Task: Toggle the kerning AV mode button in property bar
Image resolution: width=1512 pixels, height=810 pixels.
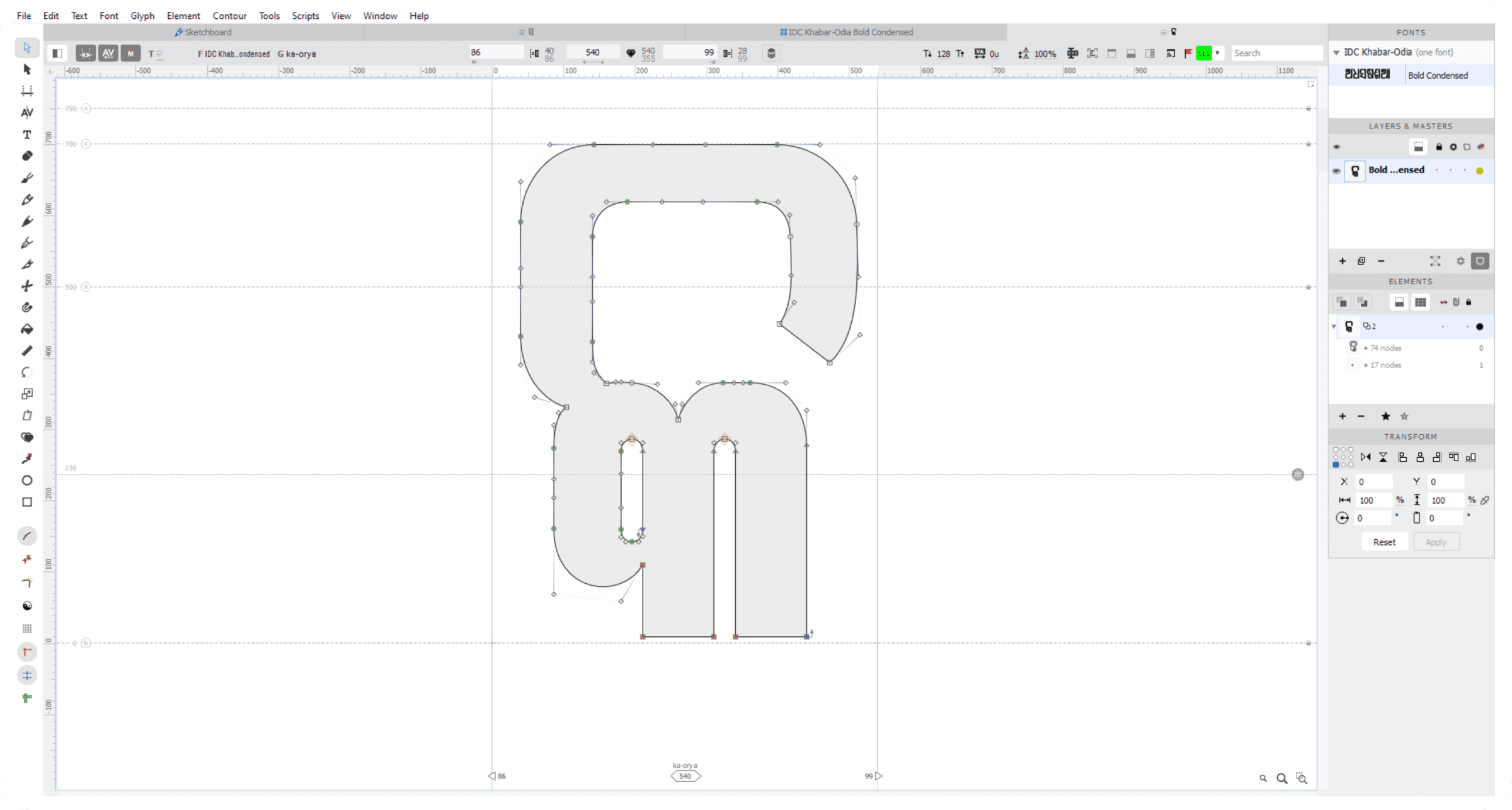Action: coord(108,54)
